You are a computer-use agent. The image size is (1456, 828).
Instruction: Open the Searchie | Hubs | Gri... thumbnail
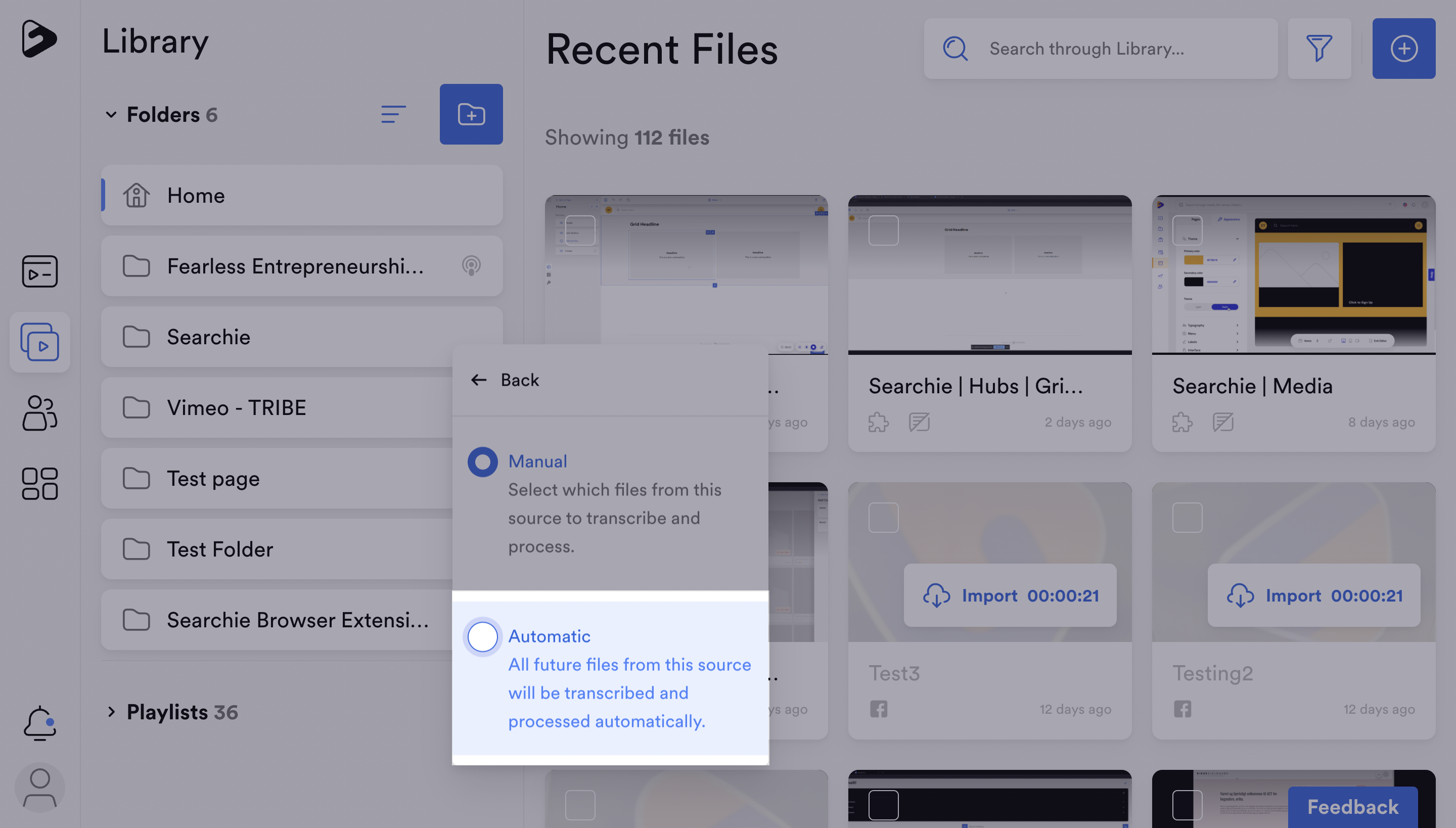[x=990, y=274]
